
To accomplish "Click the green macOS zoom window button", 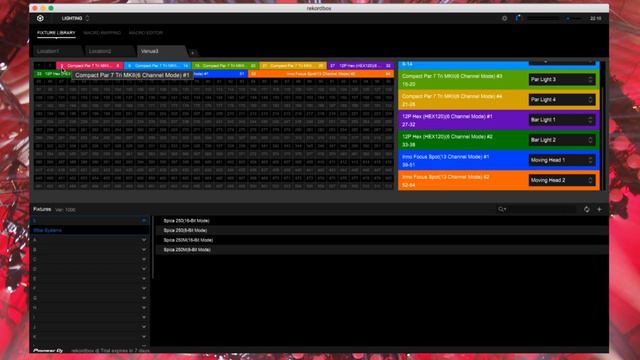I will [51, 8].
